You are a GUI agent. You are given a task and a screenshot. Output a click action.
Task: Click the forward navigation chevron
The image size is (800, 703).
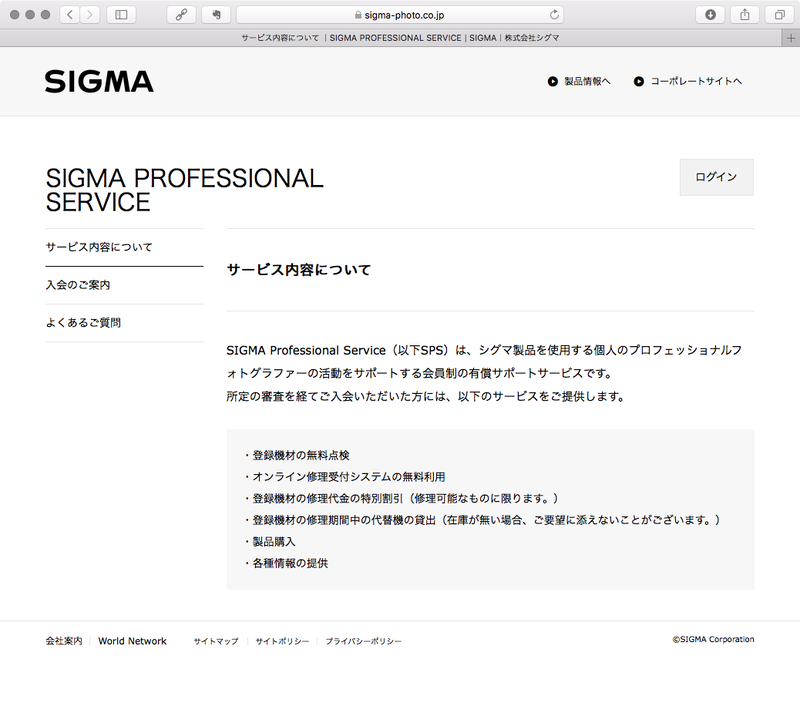click(x=91, y=14)
